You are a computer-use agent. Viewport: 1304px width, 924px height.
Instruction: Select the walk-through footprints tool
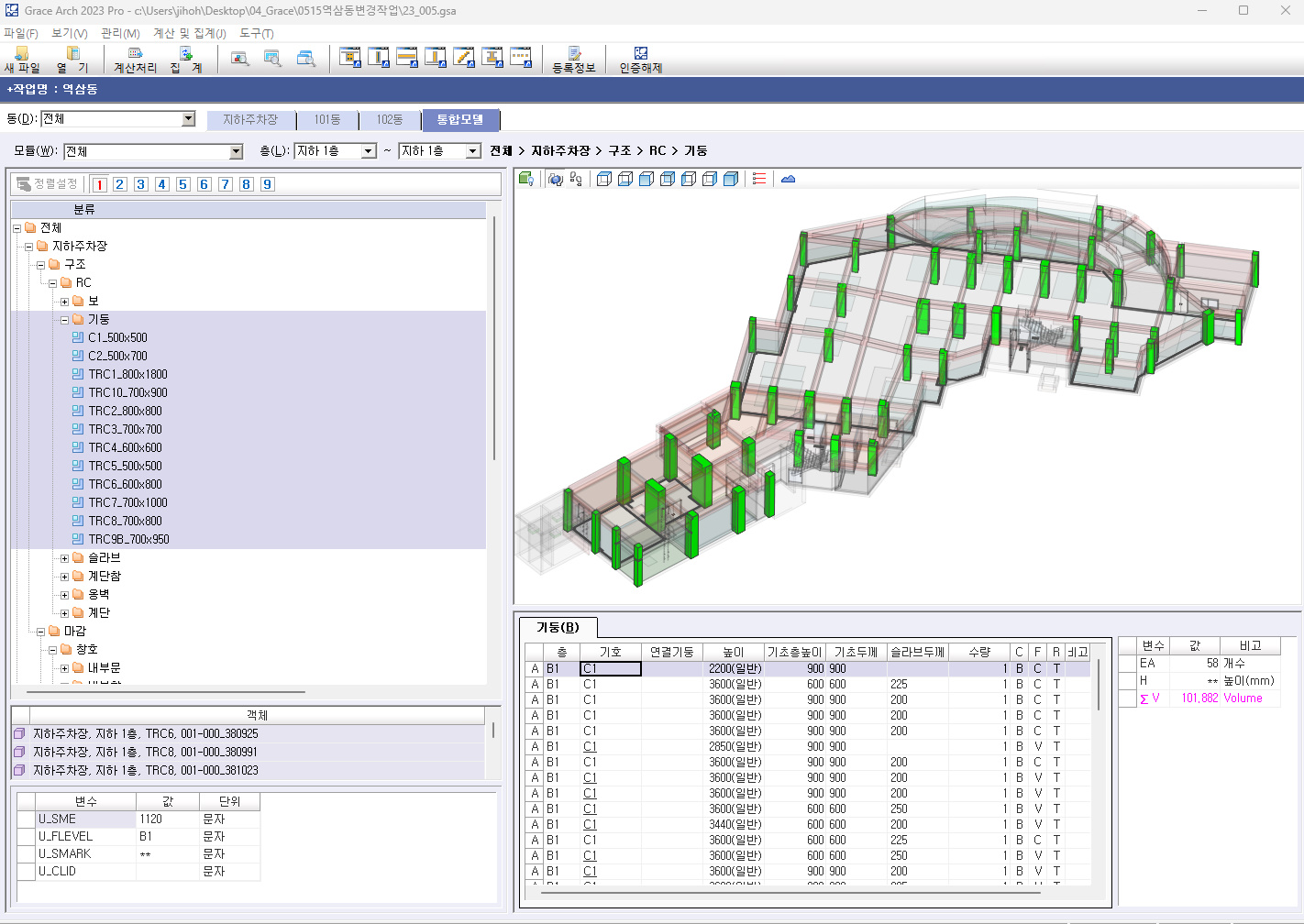[x=576, y=179]
